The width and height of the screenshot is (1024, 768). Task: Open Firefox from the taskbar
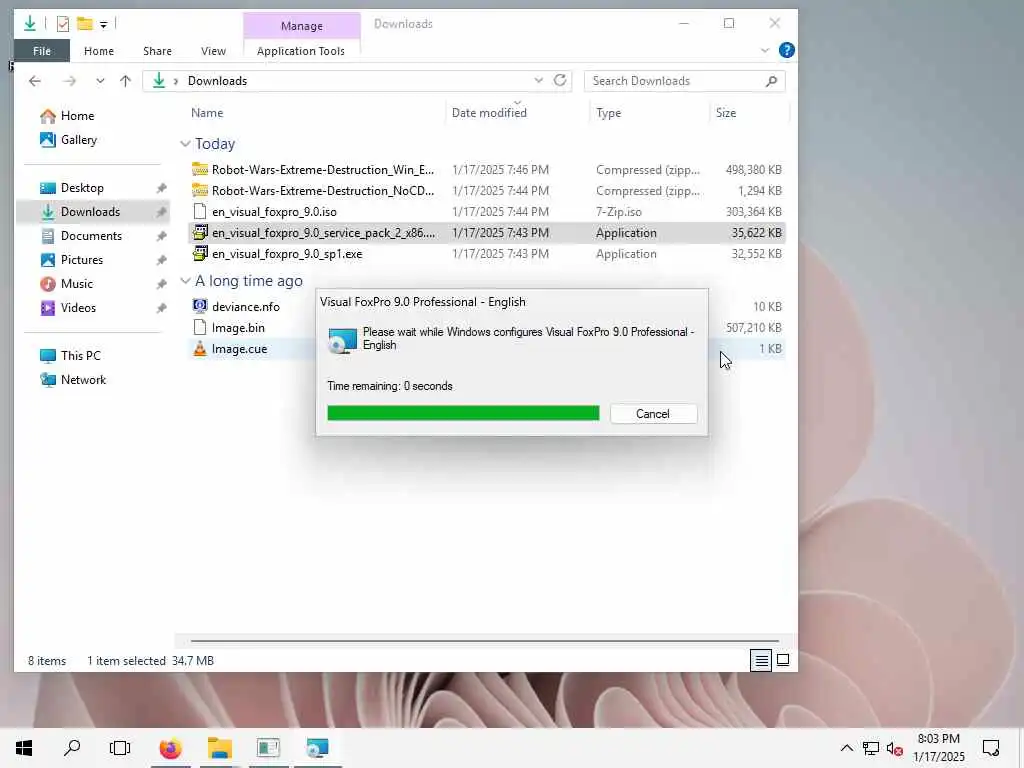click(170, 748)
